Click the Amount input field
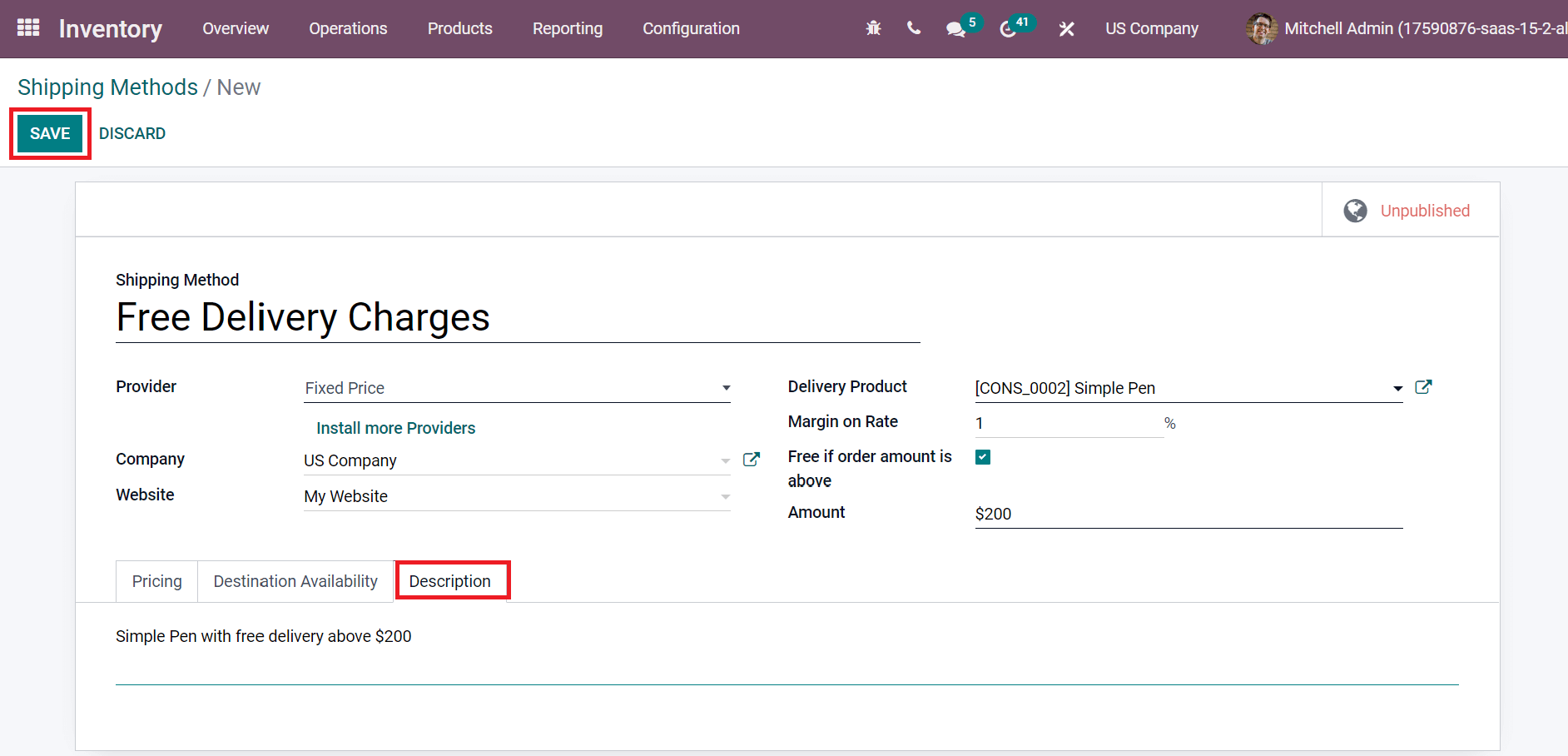The width and height of the screenshot is (1568, 756). 1188,514
